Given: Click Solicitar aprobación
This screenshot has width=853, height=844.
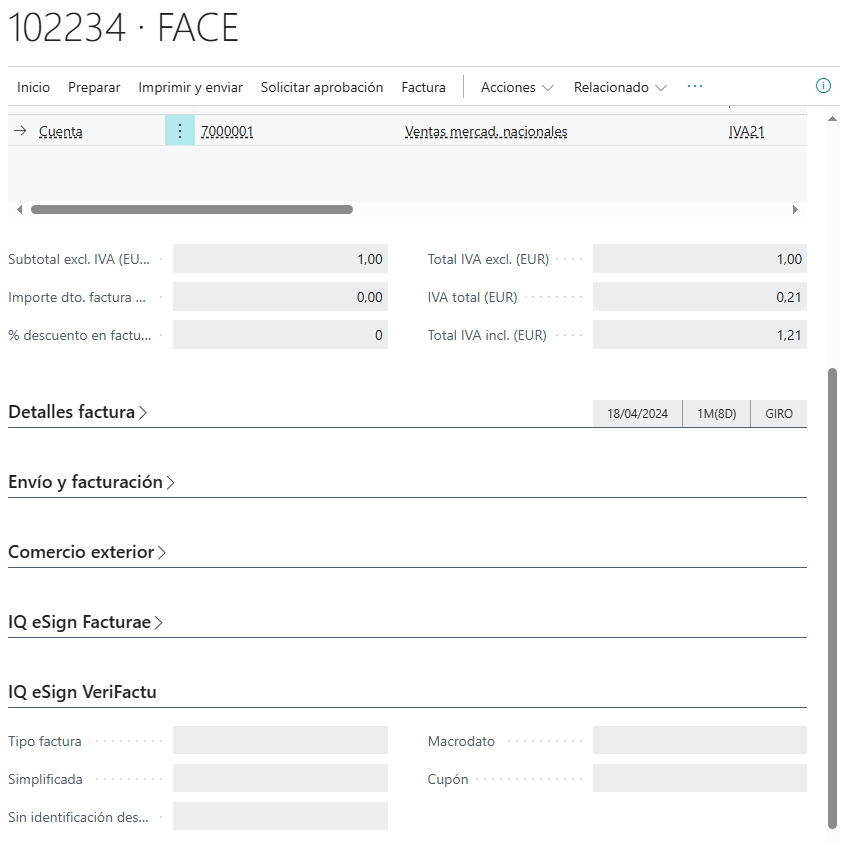Looking at the screenshot, I should (322, 87).
